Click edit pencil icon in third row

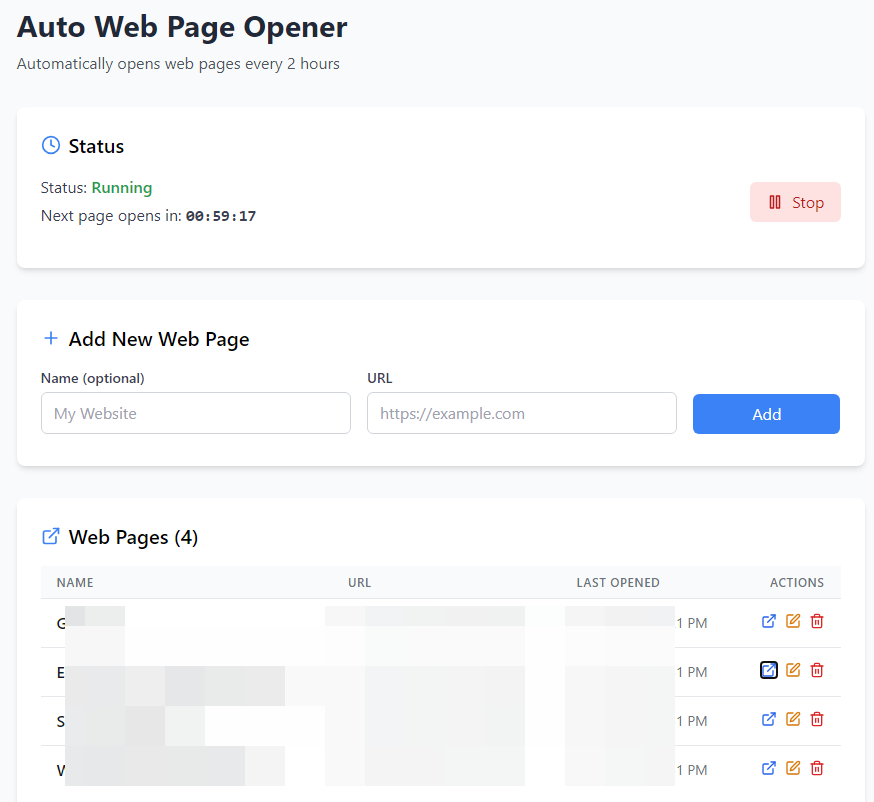tap(793, 719)
